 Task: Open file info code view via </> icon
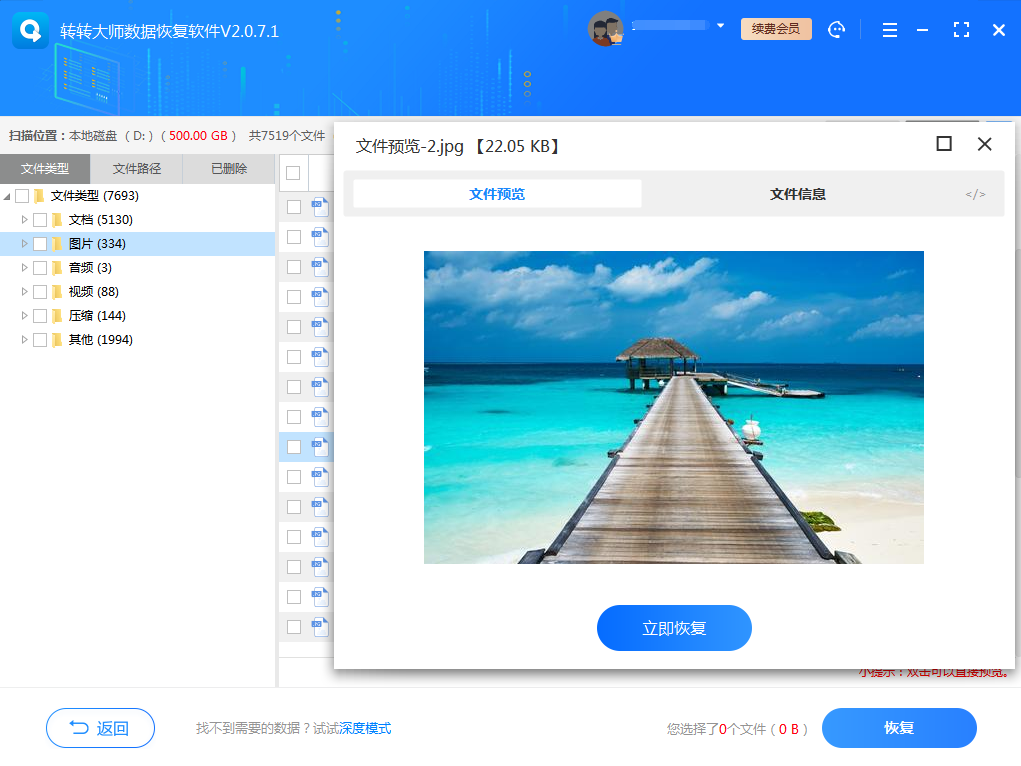coord(975,193)
